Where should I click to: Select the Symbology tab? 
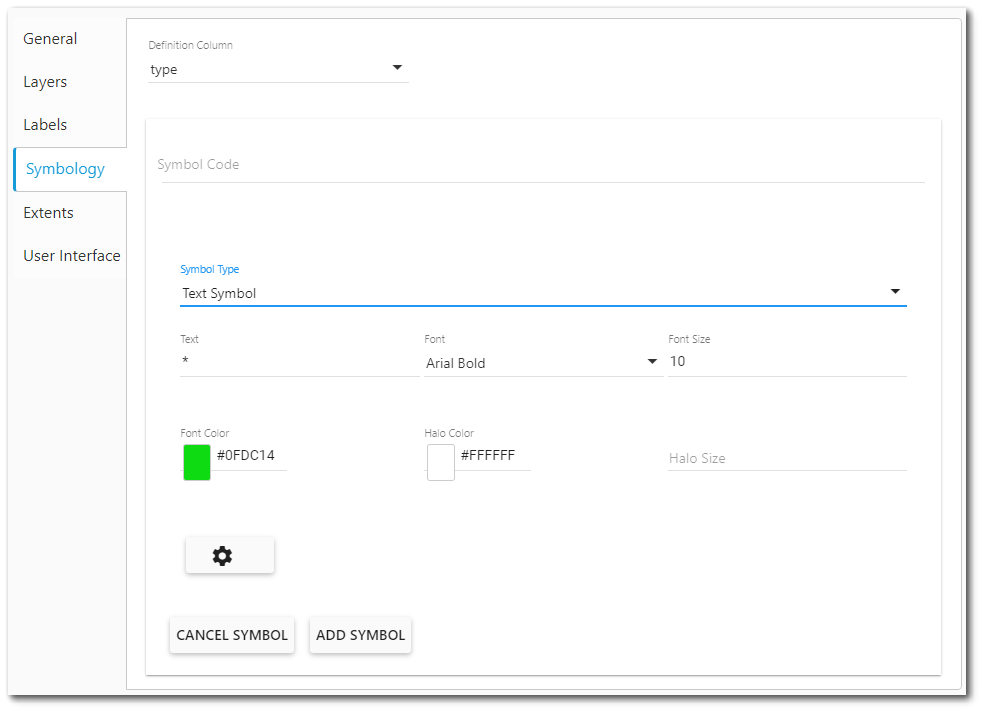coord(64,168)
